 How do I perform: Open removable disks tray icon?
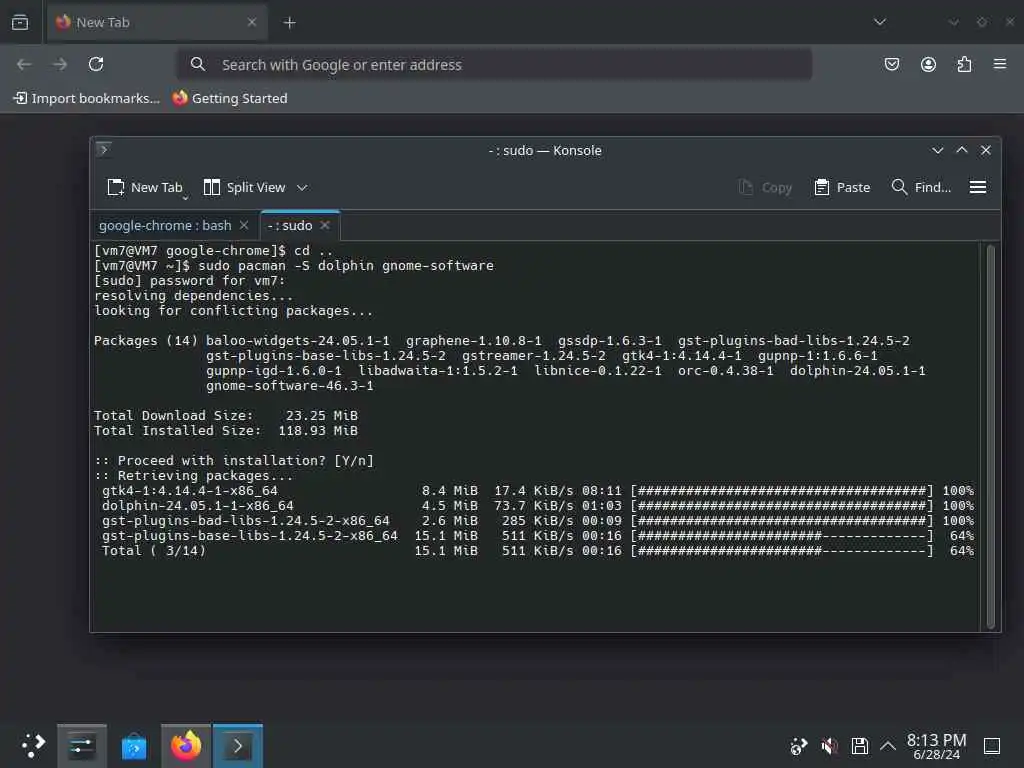[x=859, y=746]
